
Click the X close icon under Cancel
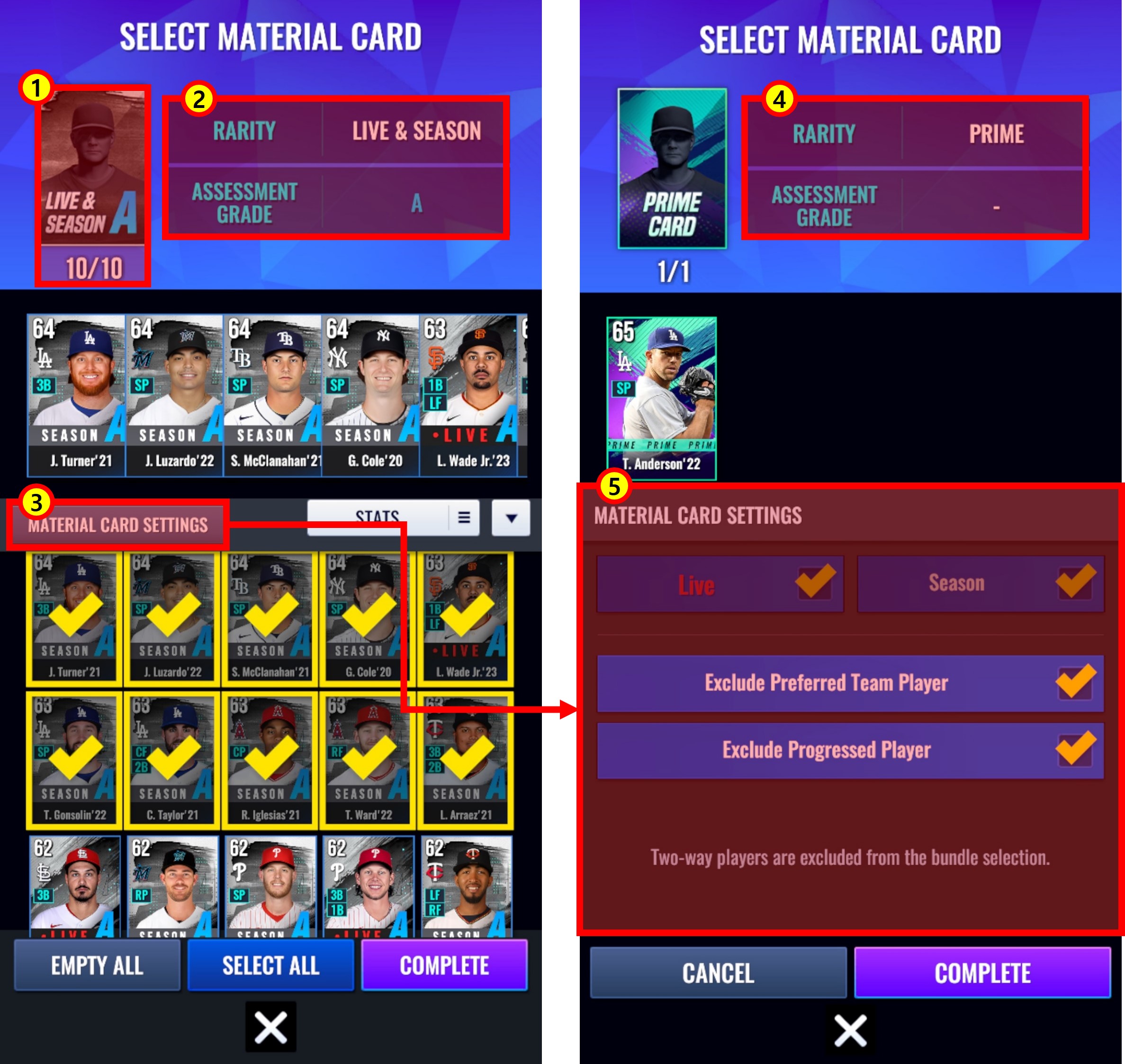(850, 1030)
